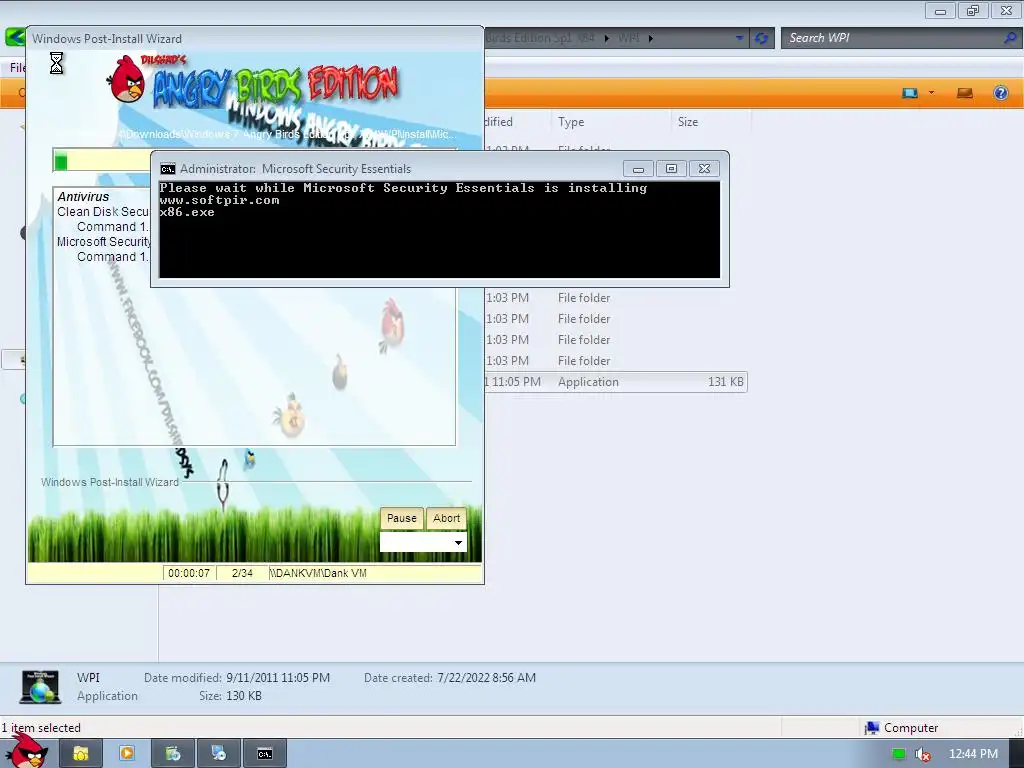Click the command prompt title bar icon
1024x768 pixels.
tap(168, 168)
